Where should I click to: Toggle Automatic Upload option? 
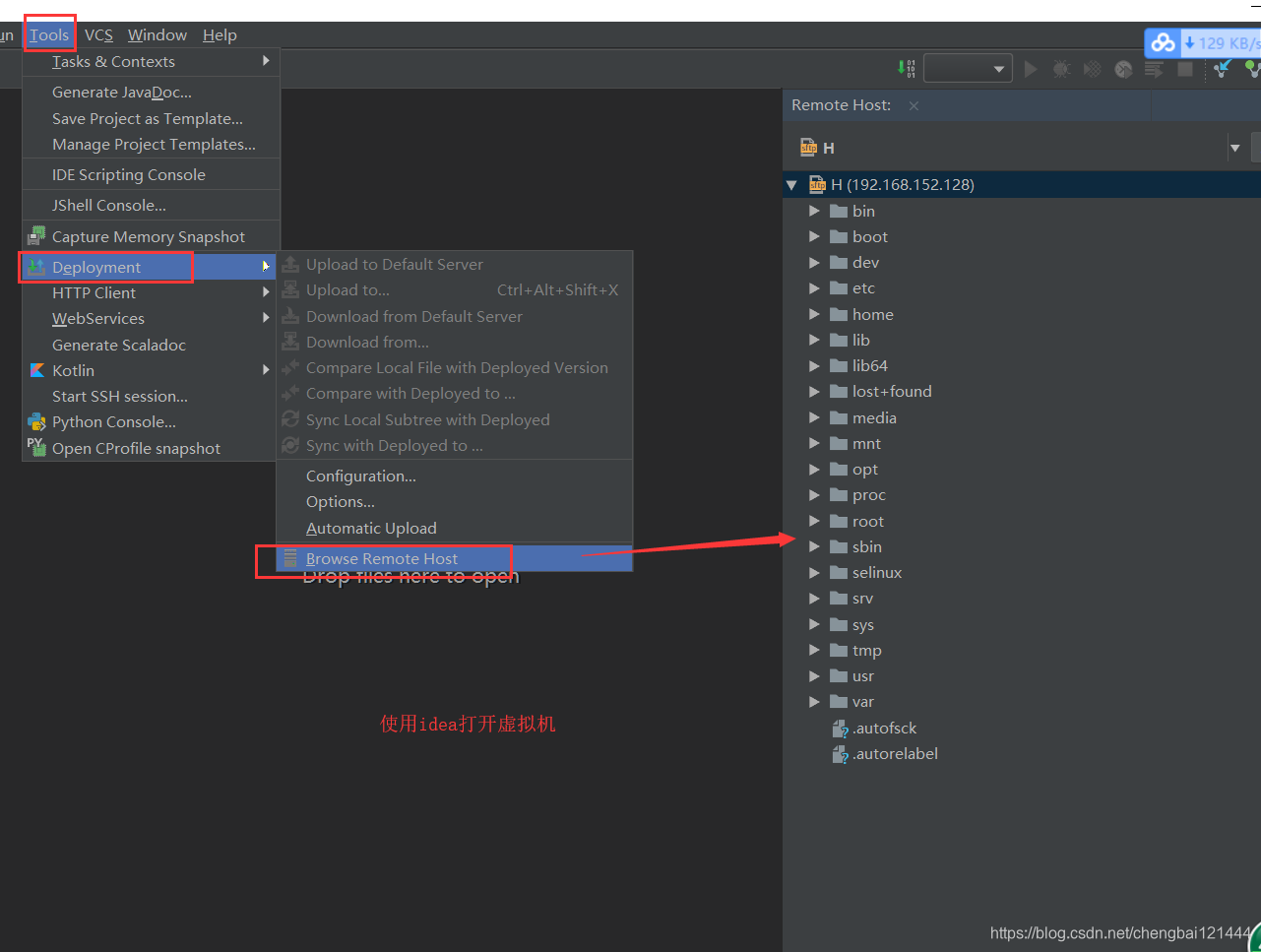click(454, 528)
